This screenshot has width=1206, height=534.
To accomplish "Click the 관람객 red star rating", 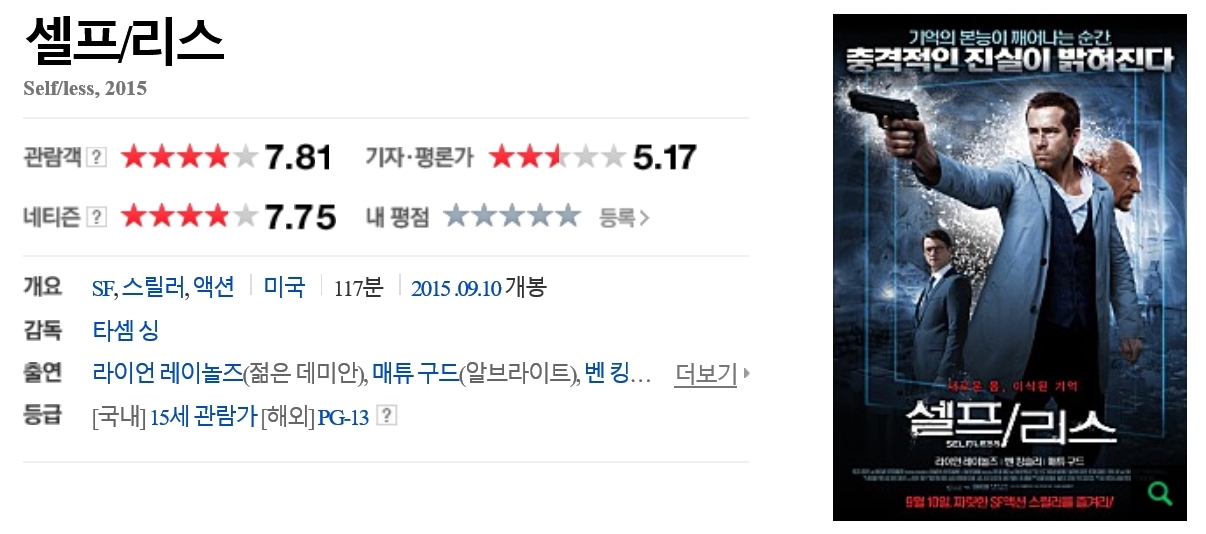I will [189, 157].
